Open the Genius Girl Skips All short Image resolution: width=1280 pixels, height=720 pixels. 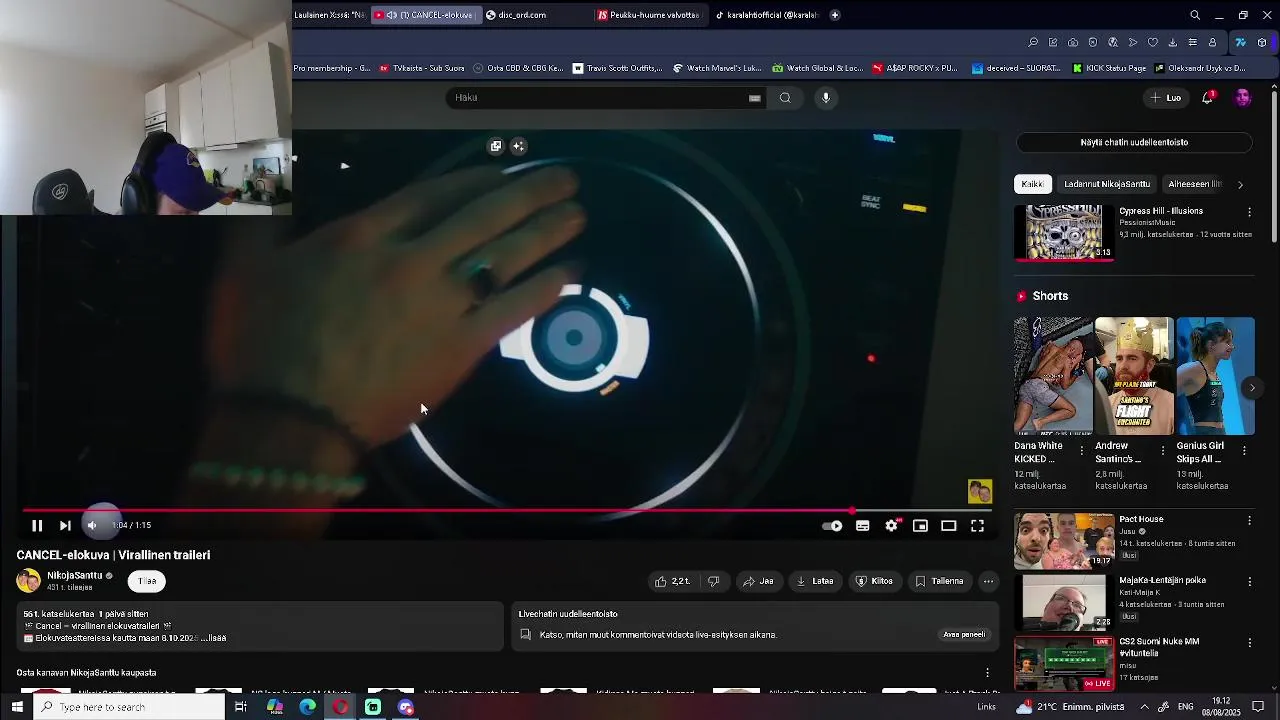pos(1215,376)
